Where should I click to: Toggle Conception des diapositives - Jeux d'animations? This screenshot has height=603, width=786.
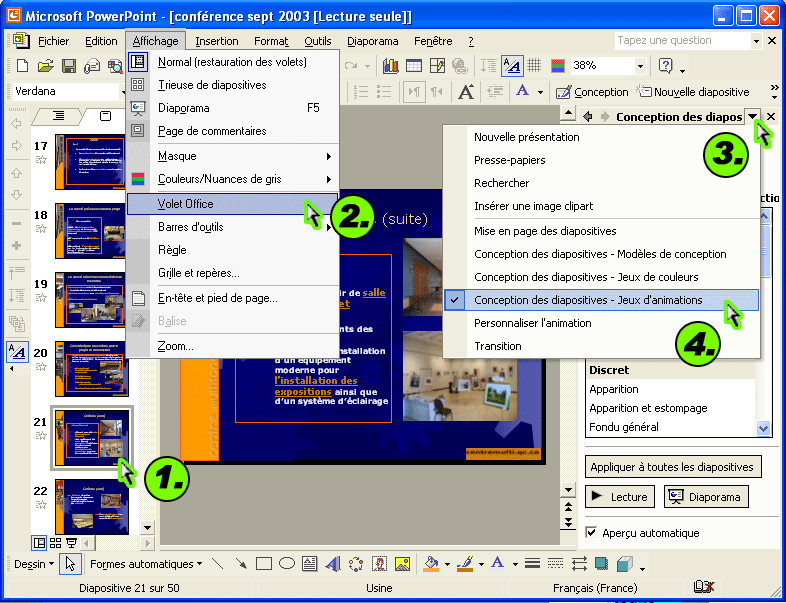tap(602, 300)
